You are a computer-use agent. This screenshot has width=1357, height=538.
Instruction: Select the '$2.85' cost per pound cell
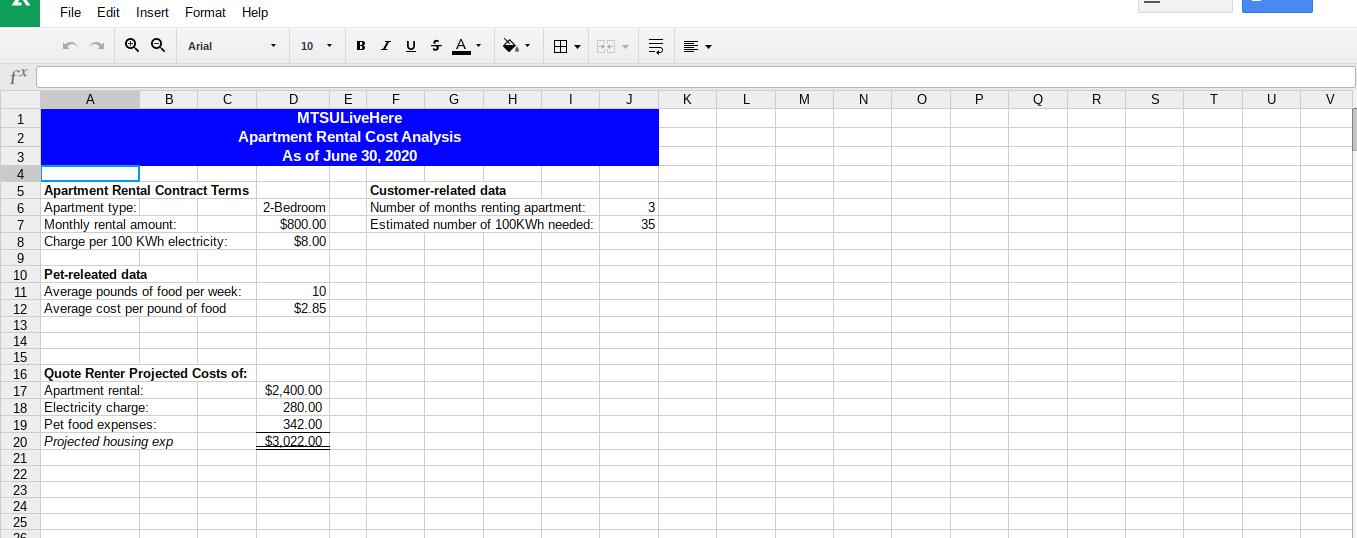pyautogui.click(x=293, y=308)
